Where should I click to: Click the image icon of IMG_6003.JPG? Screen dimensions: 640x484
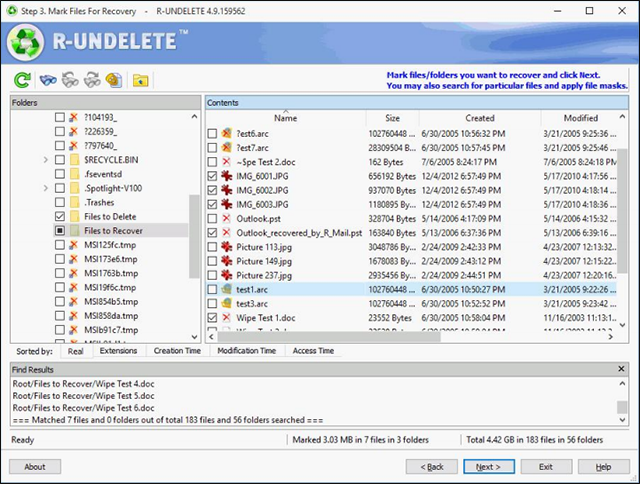pyautogui.click(x=227, y=204)
